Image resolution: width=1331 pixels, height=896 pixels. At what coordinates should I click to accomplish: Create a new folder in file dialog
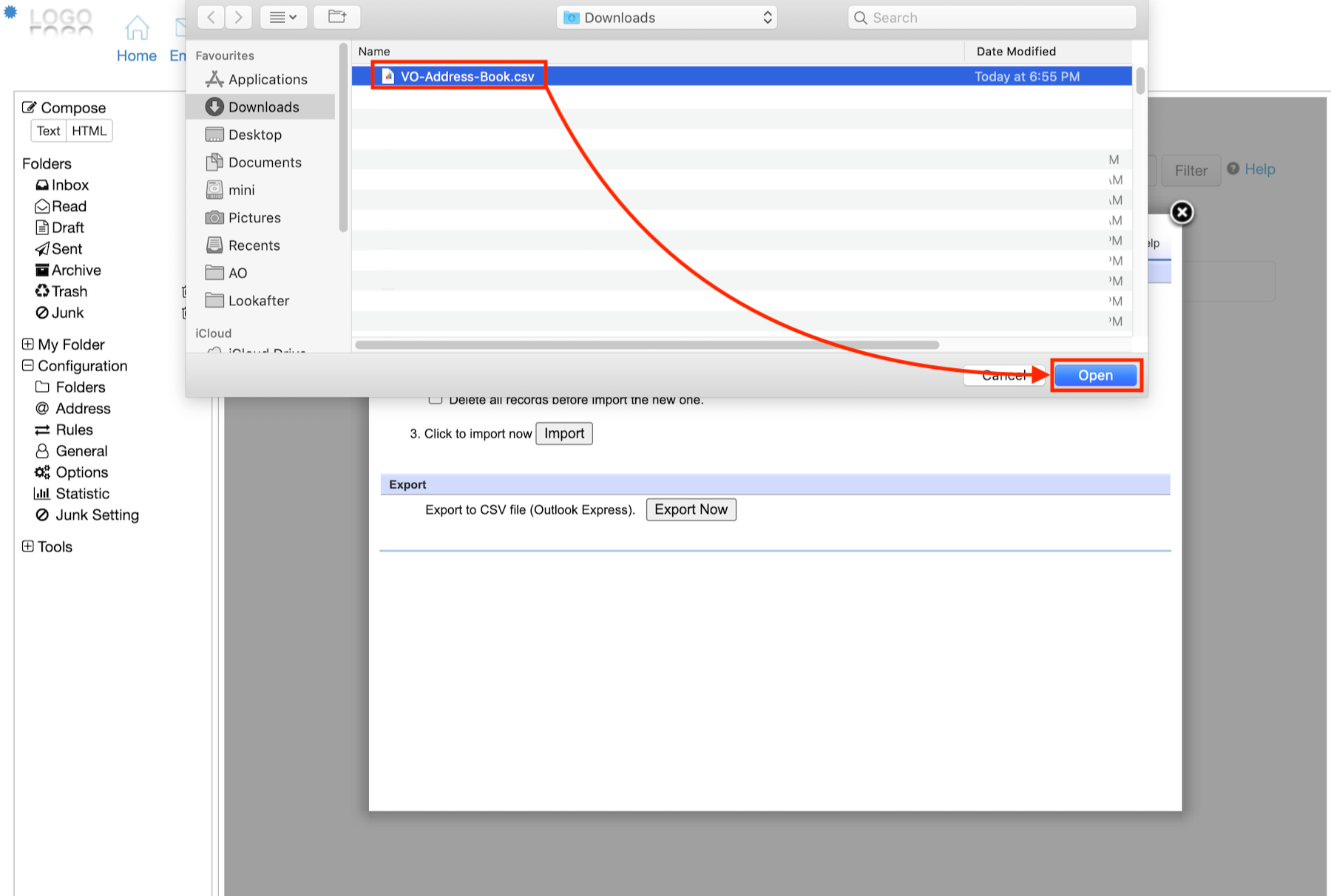point(337,17)
